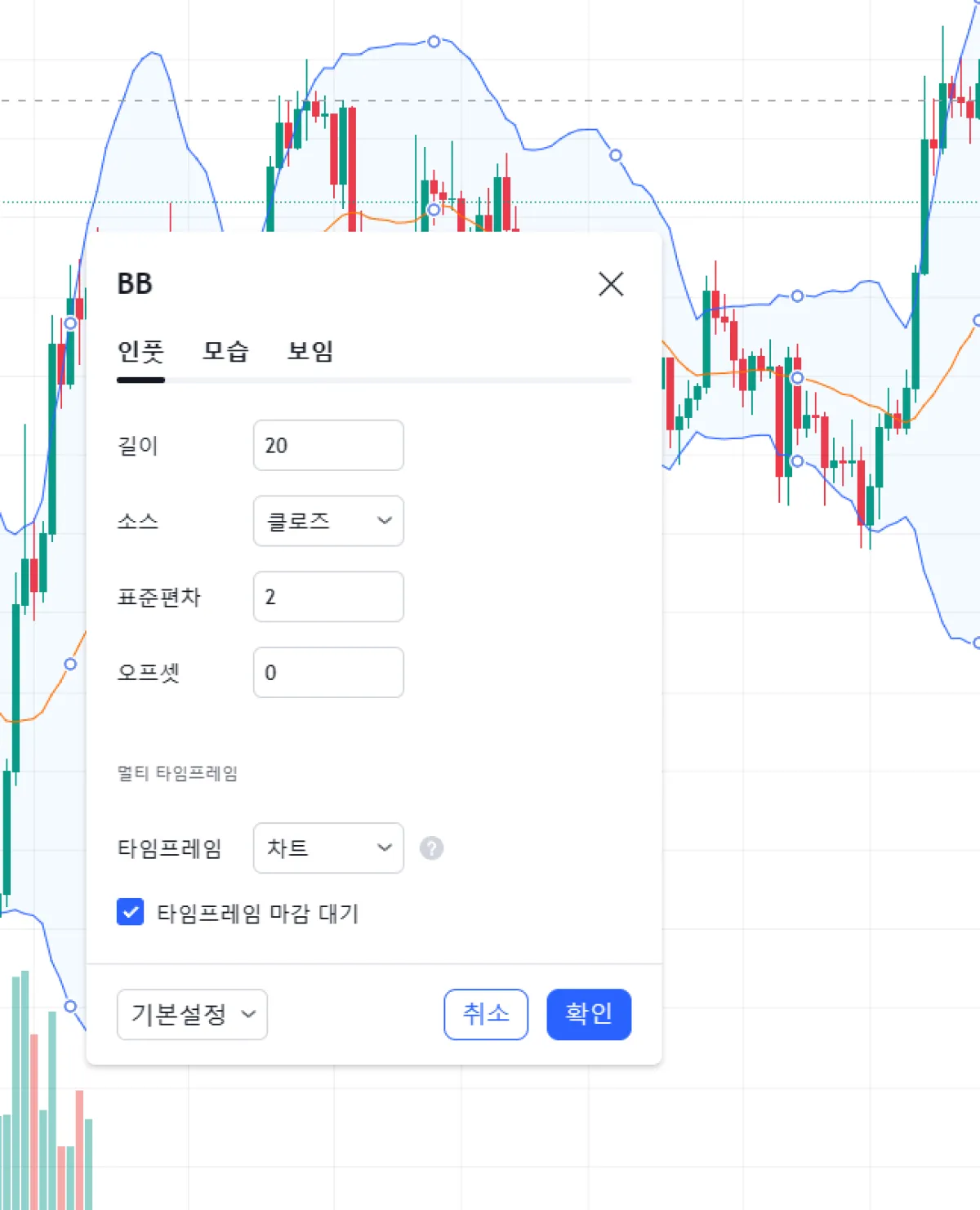Switch to the 모습 tab
Image resolution: width=980 pixels, height=1210 pixels.
(225, 352)
